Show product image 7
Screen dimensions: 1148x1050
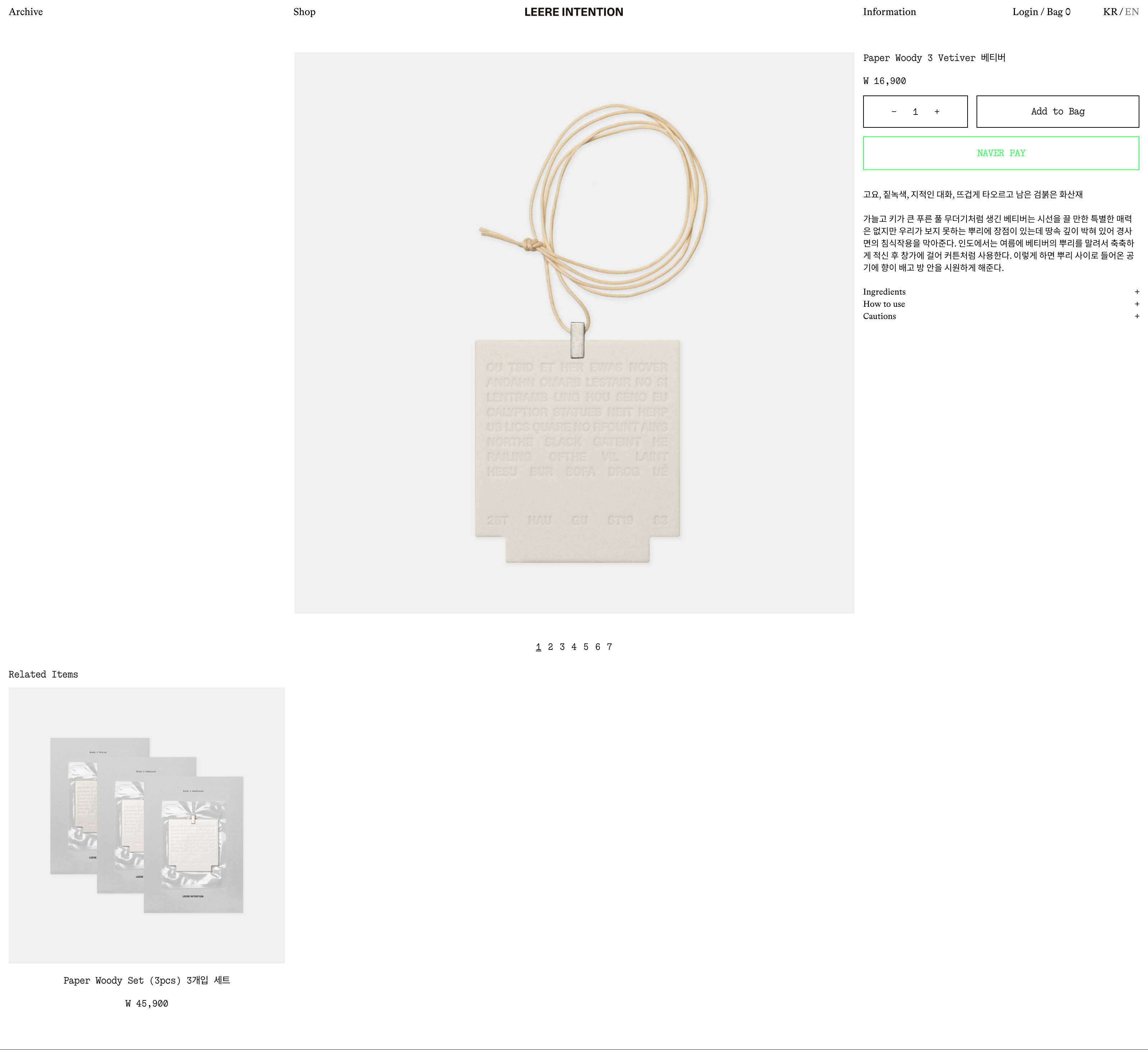coord(609,647)
